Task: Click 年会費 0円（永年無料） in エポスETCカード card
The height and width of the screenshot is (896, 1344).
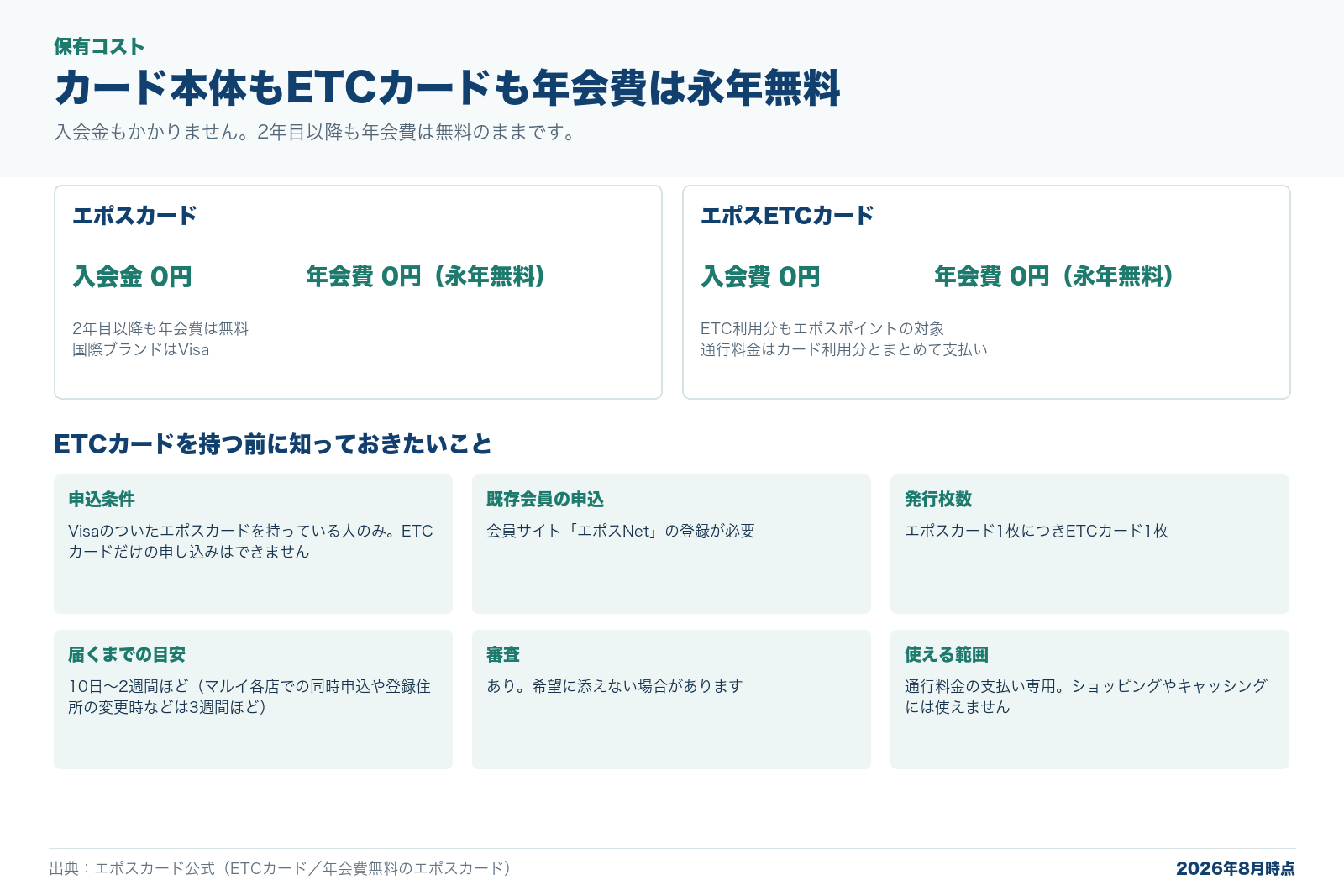Action: (x=1054, y=276)
